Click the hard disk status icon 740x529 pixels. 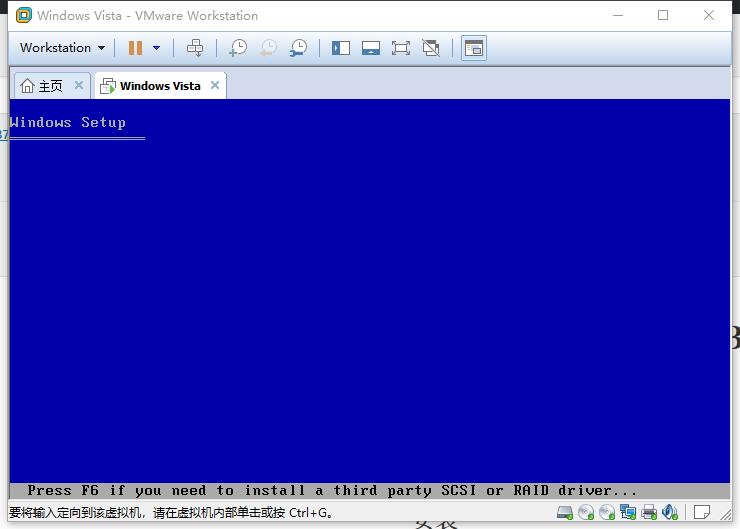[564, 512]
